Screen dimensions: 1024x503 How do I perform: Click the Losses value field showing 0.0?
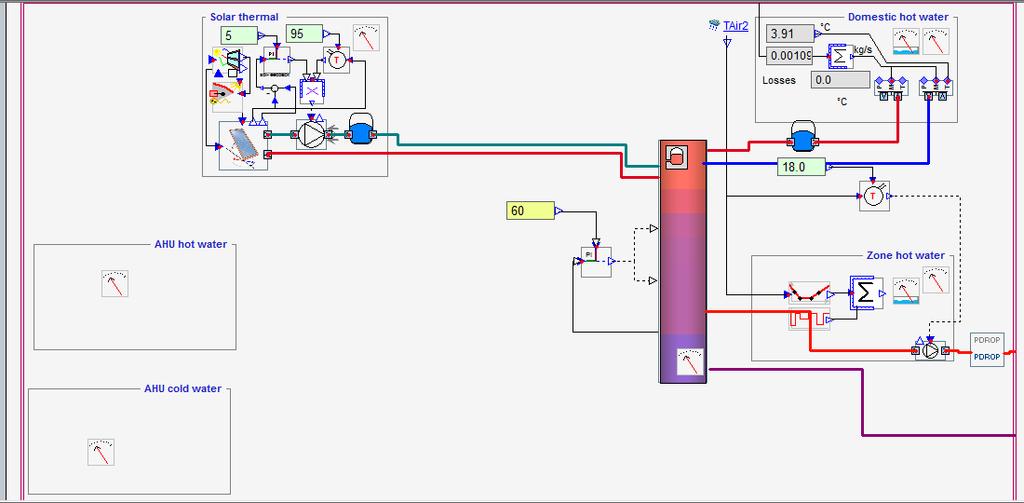coord(840,80)
